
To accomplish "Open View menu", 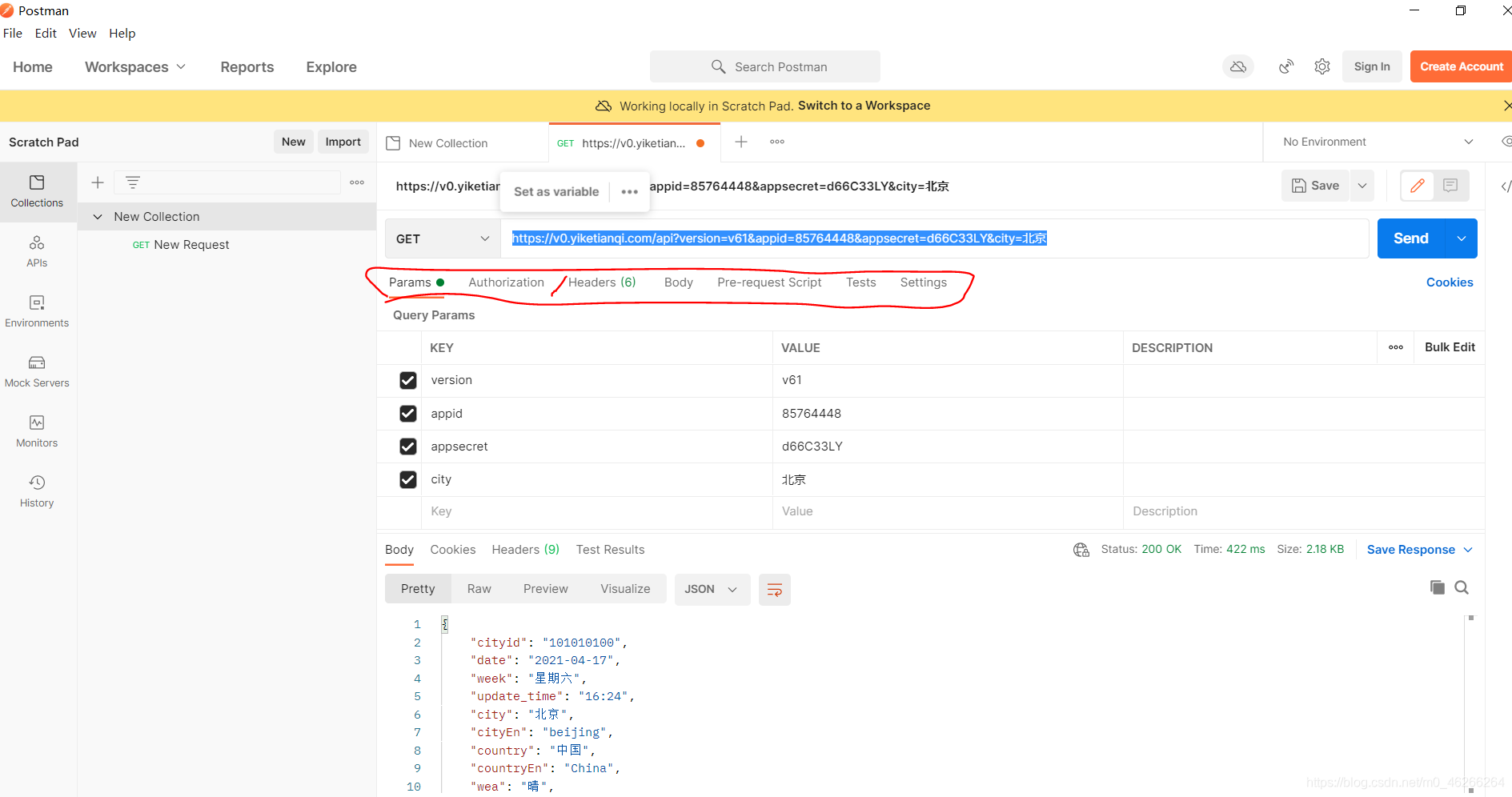I will pyautogui.click(x=82, y=34).
